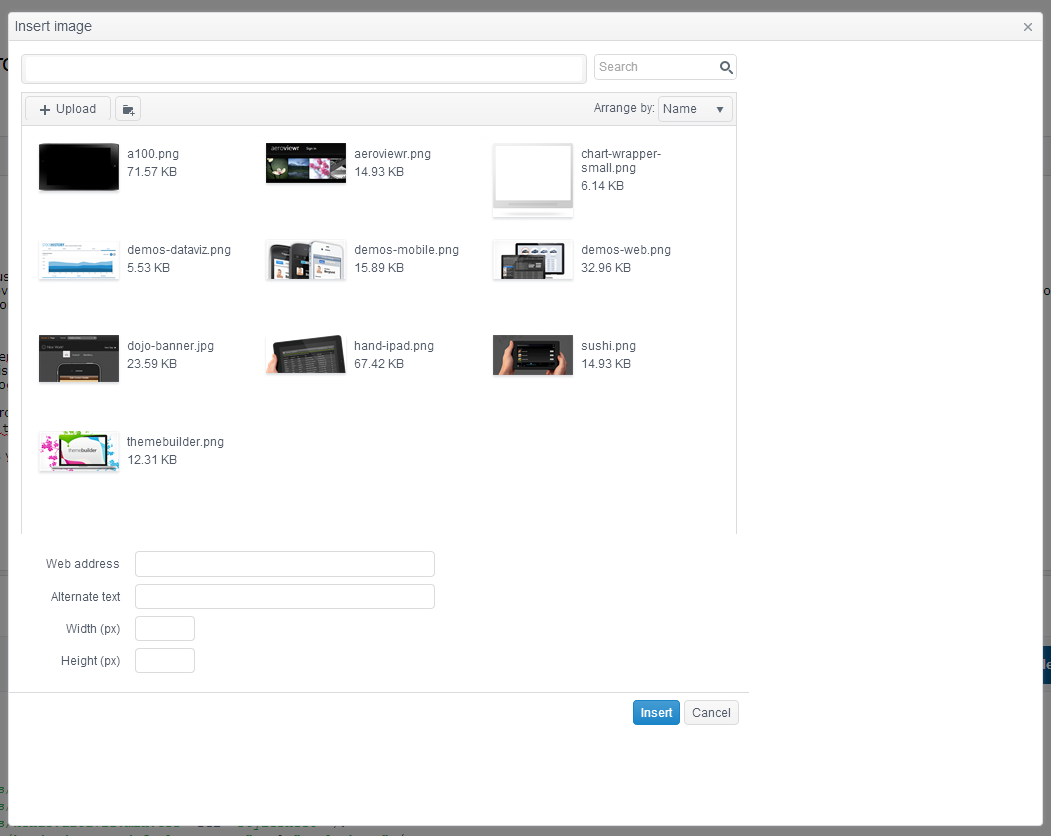The image size is (1051, 836).
Task: Select the demos-dataviz.png thumbnail
Action: tap(79, 260)
